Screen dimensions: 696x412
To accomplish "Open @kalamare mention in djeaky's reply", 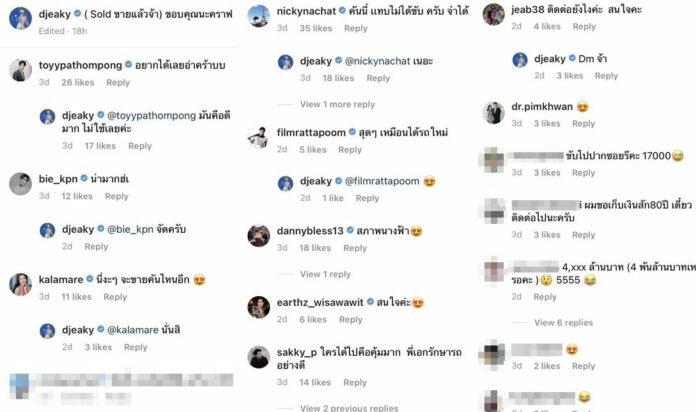I will 133,330.
